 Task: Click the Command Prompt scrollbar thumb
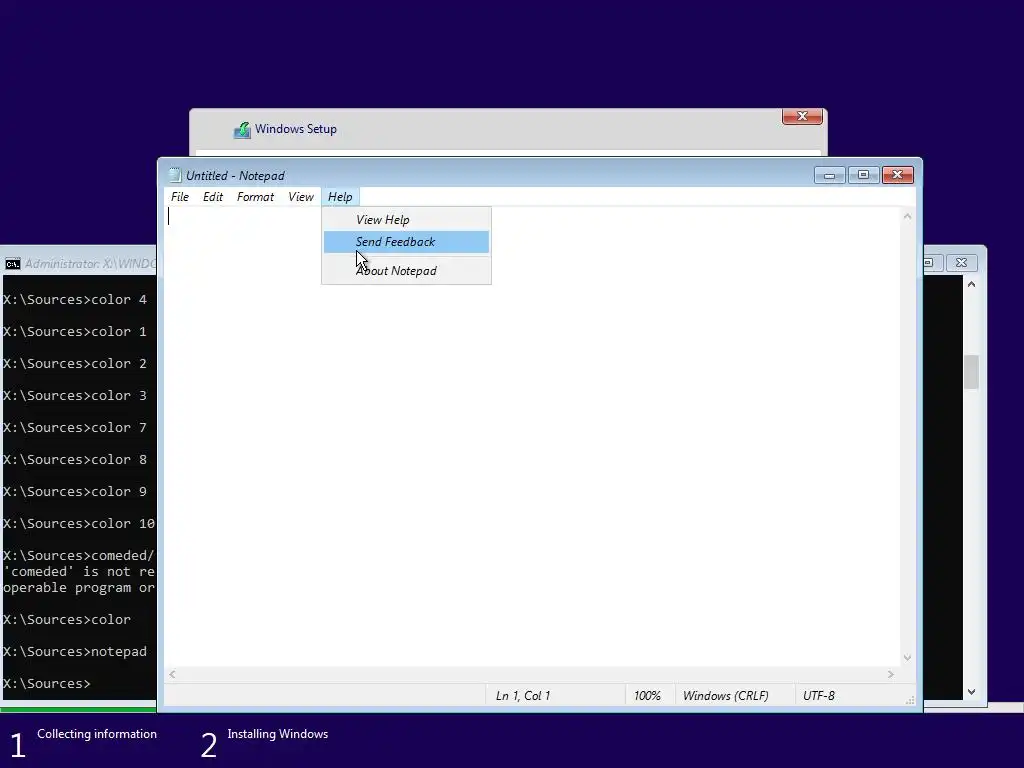pyautogui.click(x=972, y=372)
